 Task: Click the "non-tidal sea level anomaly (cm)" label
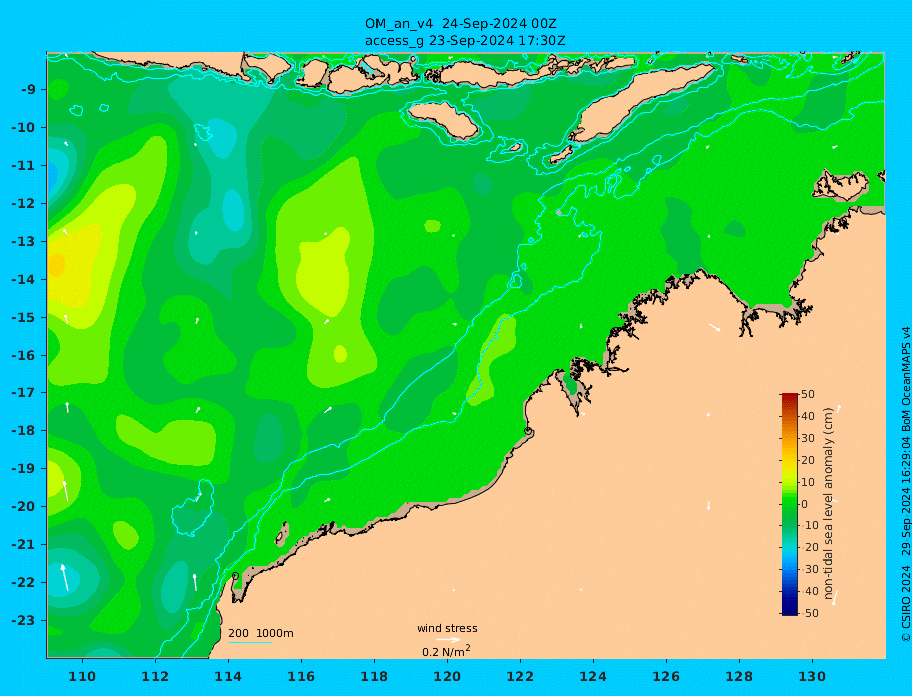pyautogui.click(x=829, y=504)
